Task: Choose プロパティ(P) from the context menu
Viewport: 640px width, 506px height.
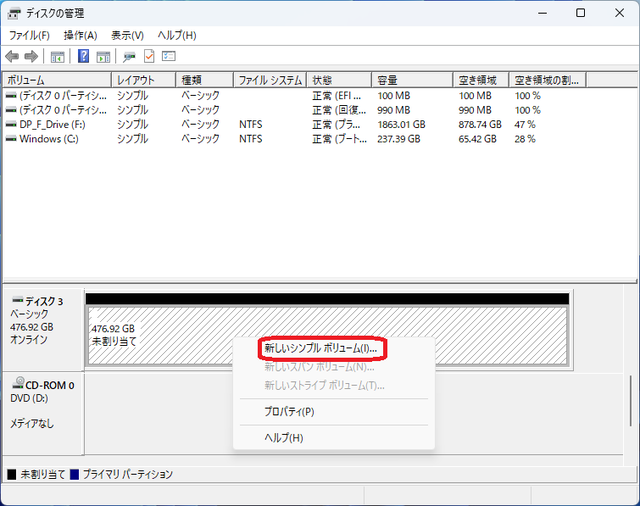Action: click(x=289, y=411)
